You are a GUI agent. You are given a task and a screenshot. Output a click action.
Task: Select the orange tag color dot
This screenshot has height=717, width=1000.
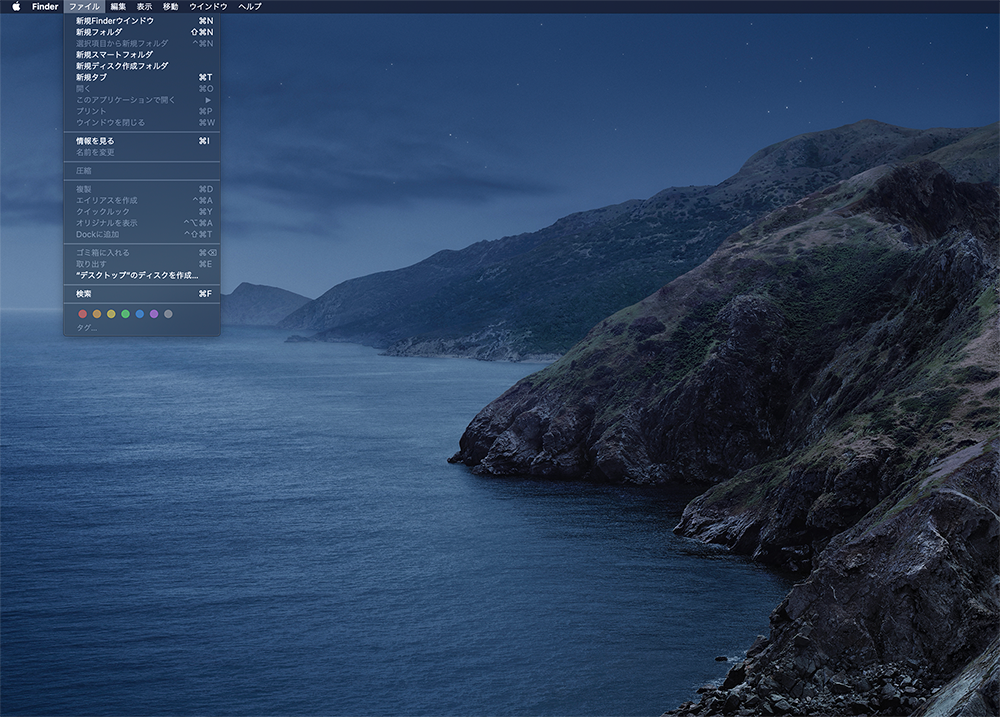click(x=97, y=314)
